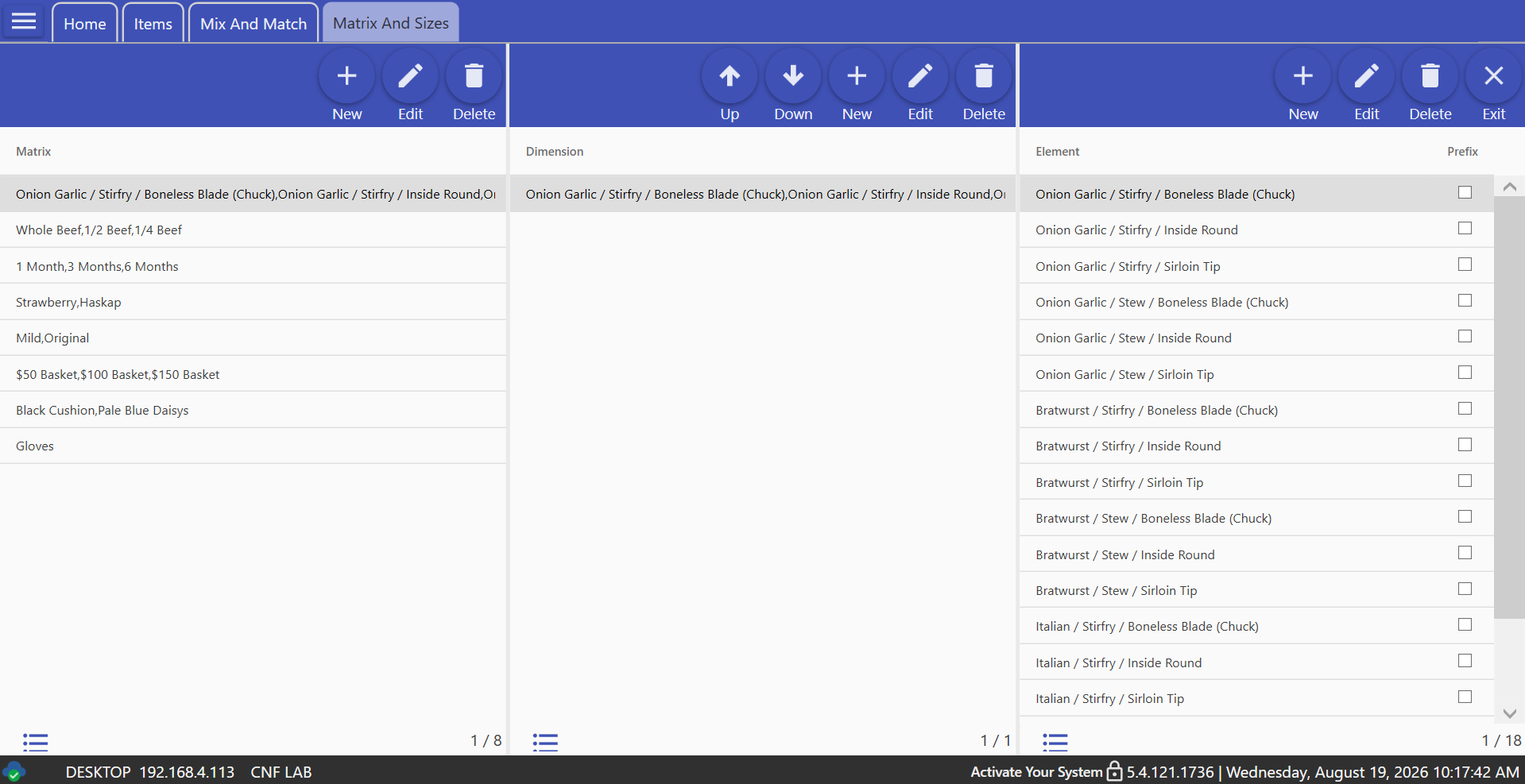Check Prefix for Bratwurst / Stew / Sirloin Tip

1465,589
